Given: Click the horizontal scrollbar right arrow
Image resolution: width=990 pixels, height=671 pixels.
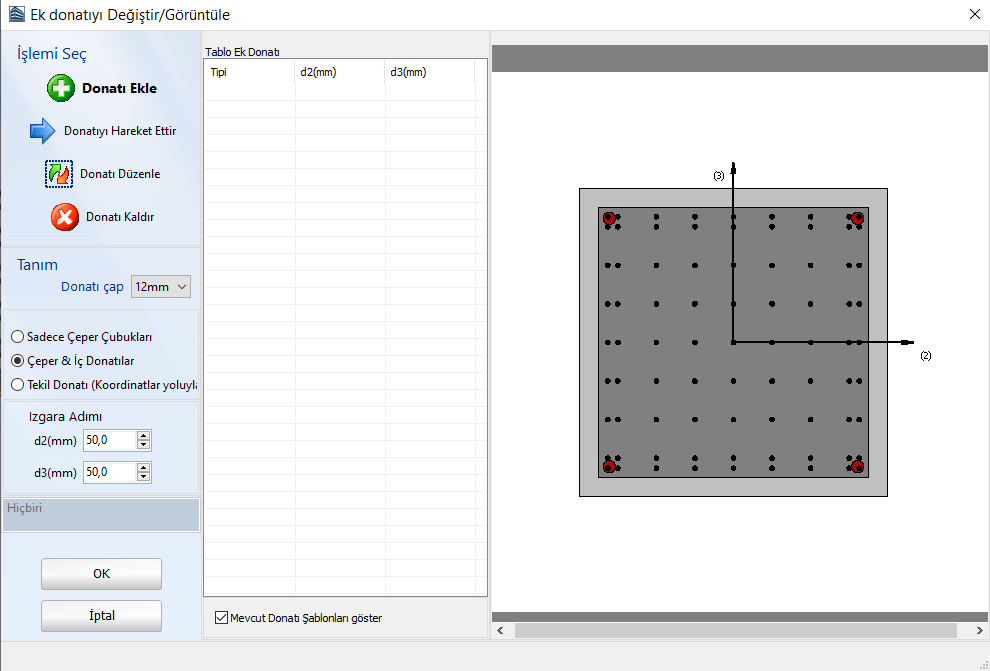Looking at the screenshot, I should (x=977, y=630).
